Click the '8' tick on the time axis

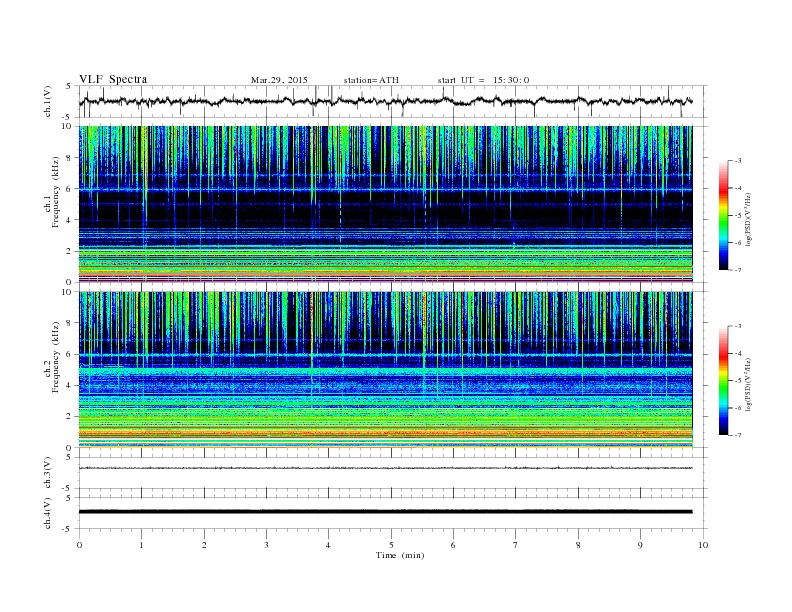point(578,545)
